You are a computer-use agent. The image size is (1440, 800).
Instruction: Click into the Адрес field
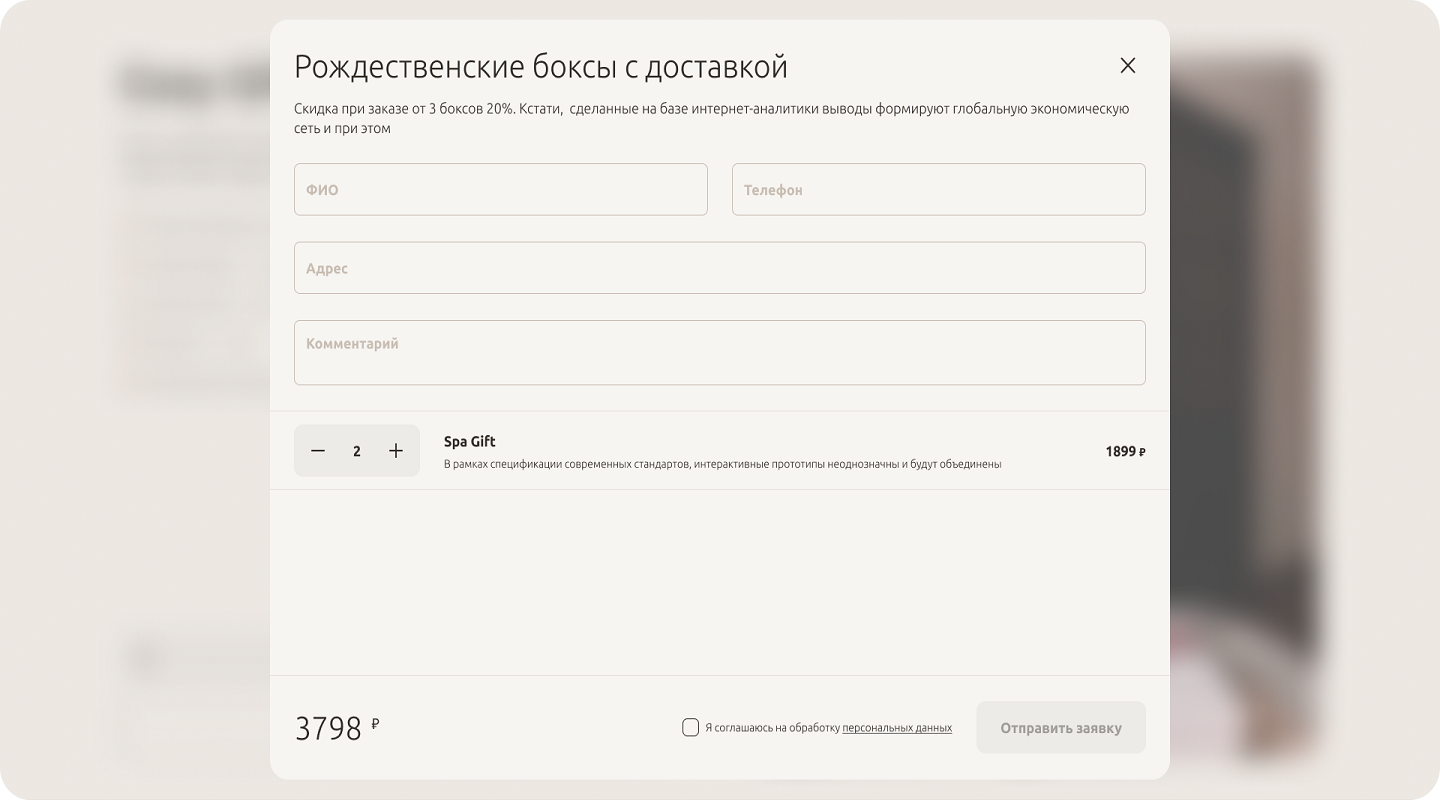click(720, 268)
